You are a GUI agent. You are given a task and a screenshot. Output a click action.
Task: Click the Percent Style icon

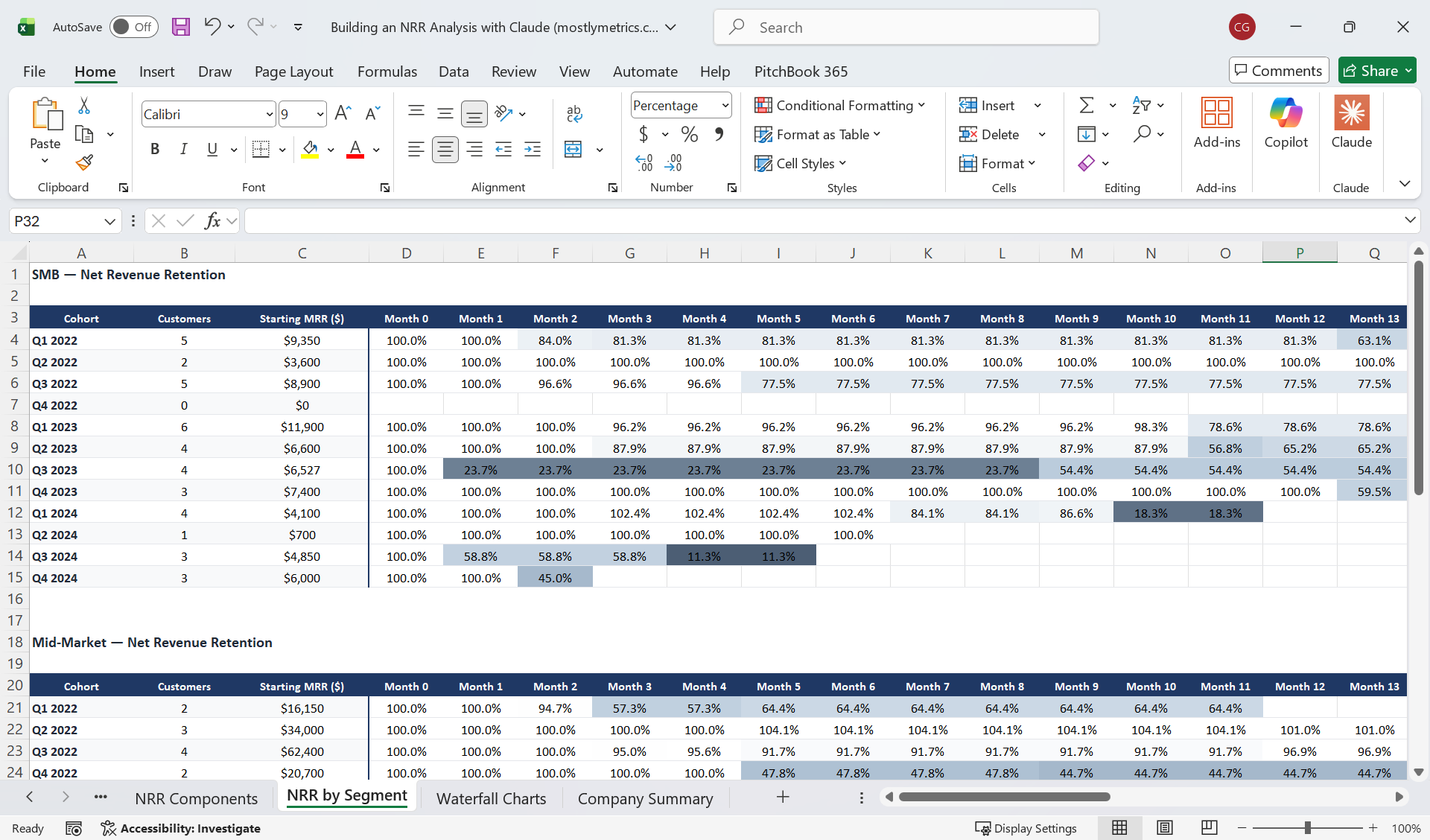tap(690, 134)
